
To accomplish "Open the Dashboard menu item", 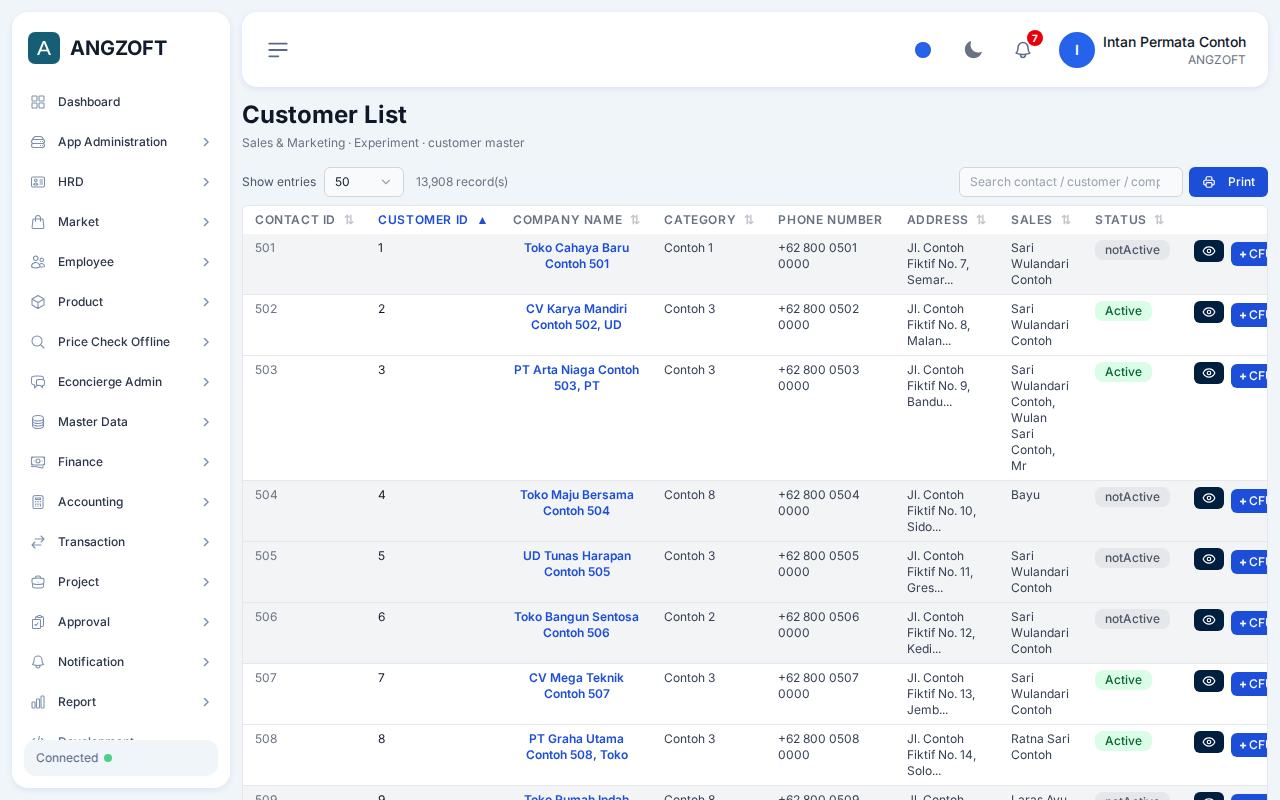I will (x=121, y=102).
